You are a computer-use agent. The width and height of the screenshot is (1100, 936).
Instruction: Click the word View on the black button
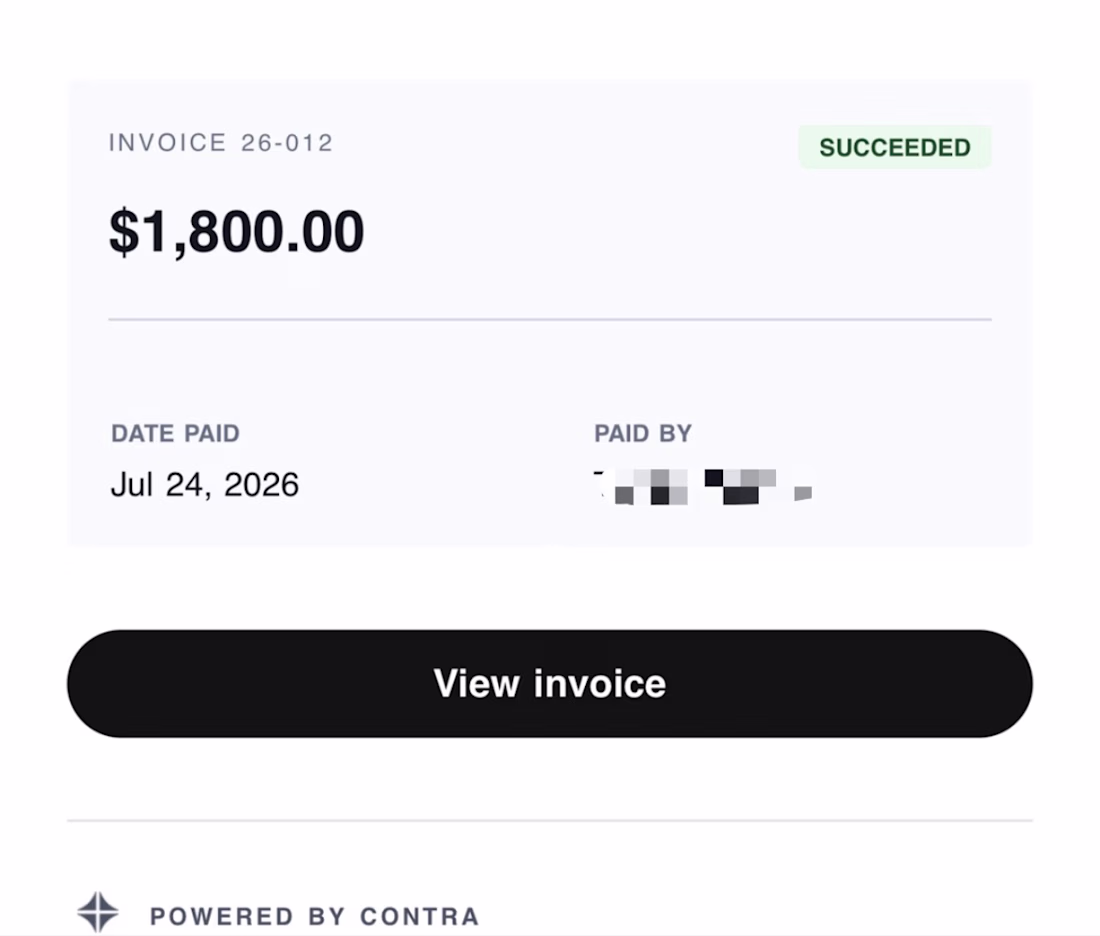[x=476, y=683]
